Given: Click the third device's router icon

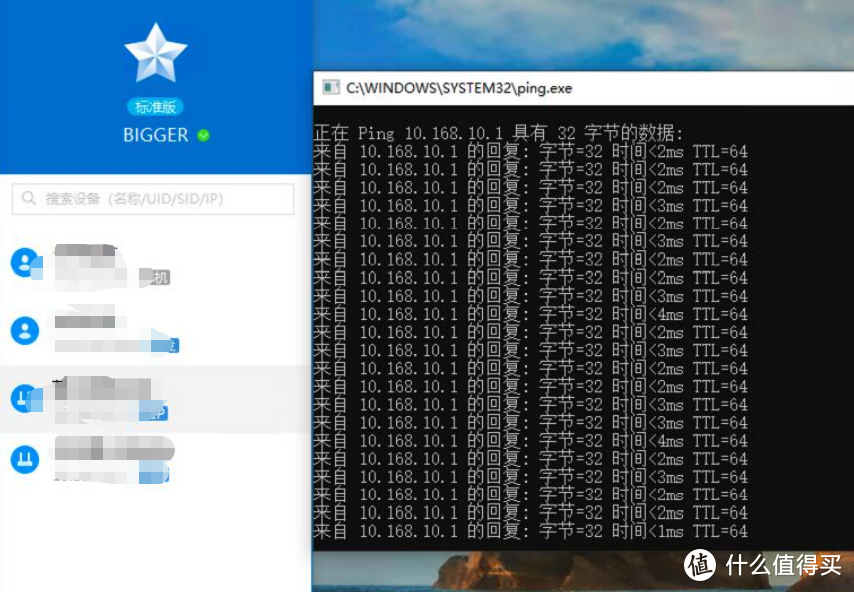Looking at the screenshot, I should (24, 398).
